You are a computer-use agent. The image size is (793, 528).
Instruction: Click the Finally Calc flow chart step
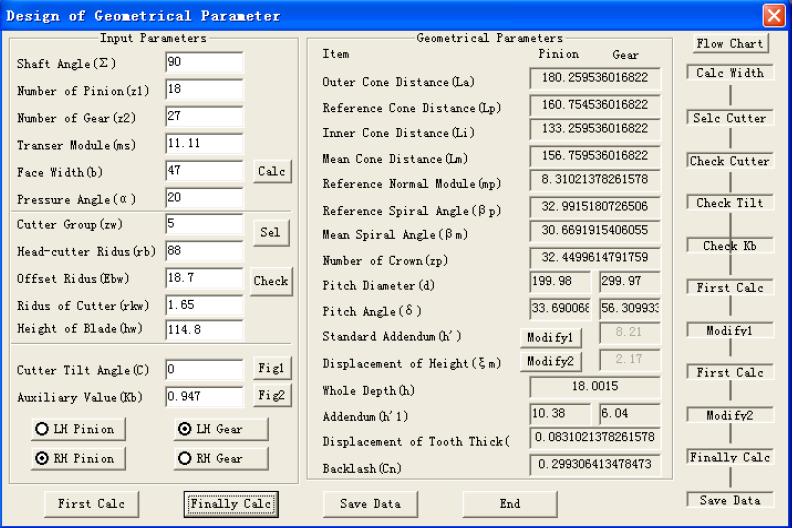tap(730, 458)
